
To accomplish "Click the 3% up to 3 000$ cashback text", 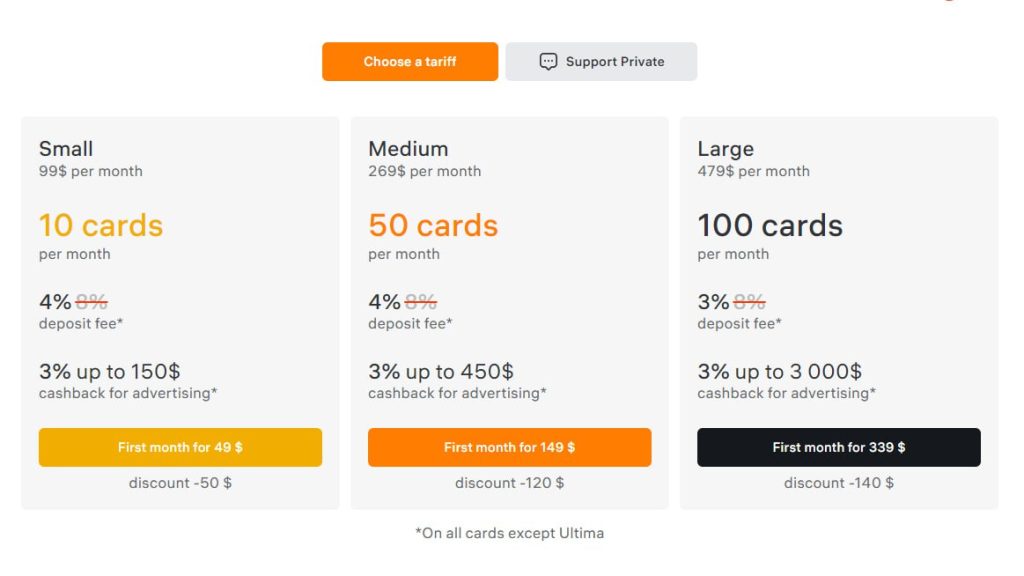I will point(779,372).
